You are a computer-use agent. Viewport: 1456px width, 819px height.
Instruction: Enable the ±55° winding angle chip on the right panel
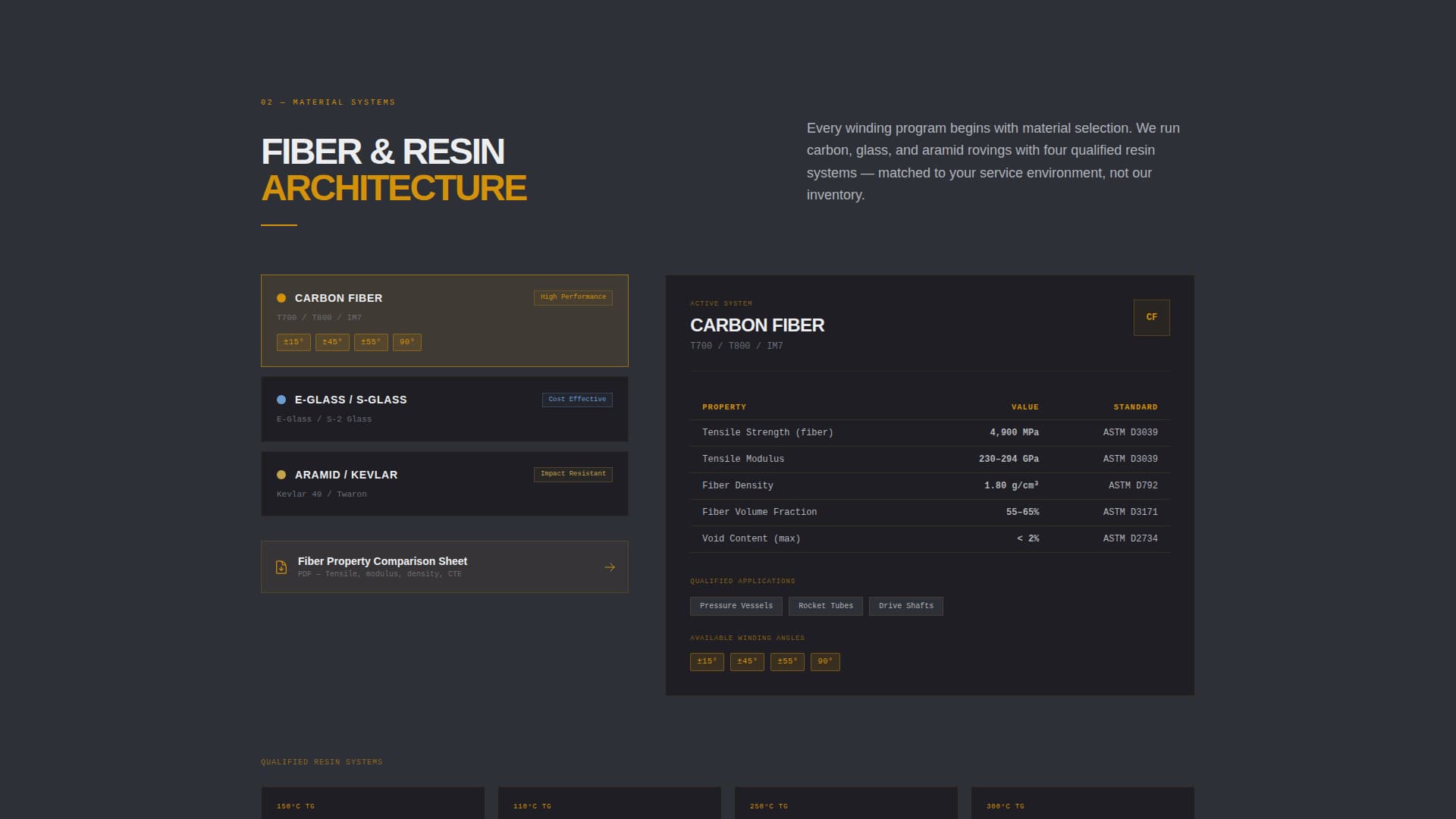(x=786, y=661)
